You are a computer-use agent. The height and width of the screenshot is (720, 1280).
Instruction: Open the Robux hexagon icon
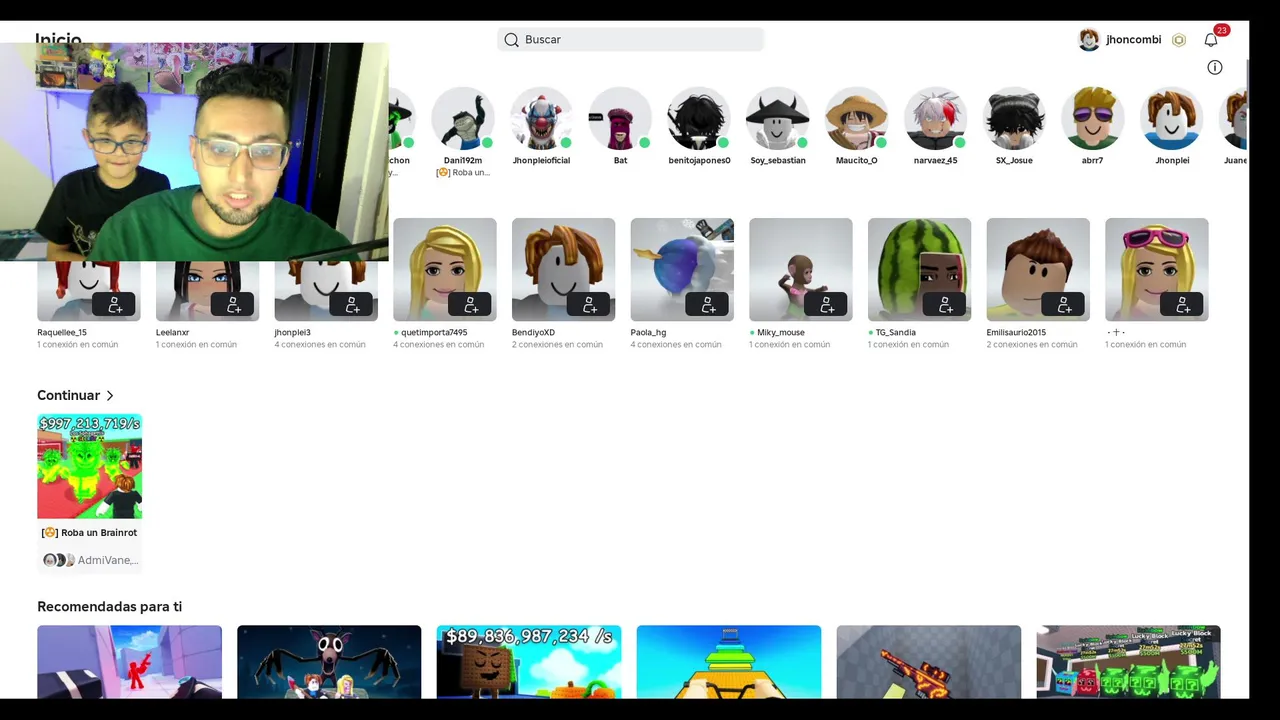click(1179, 40)
